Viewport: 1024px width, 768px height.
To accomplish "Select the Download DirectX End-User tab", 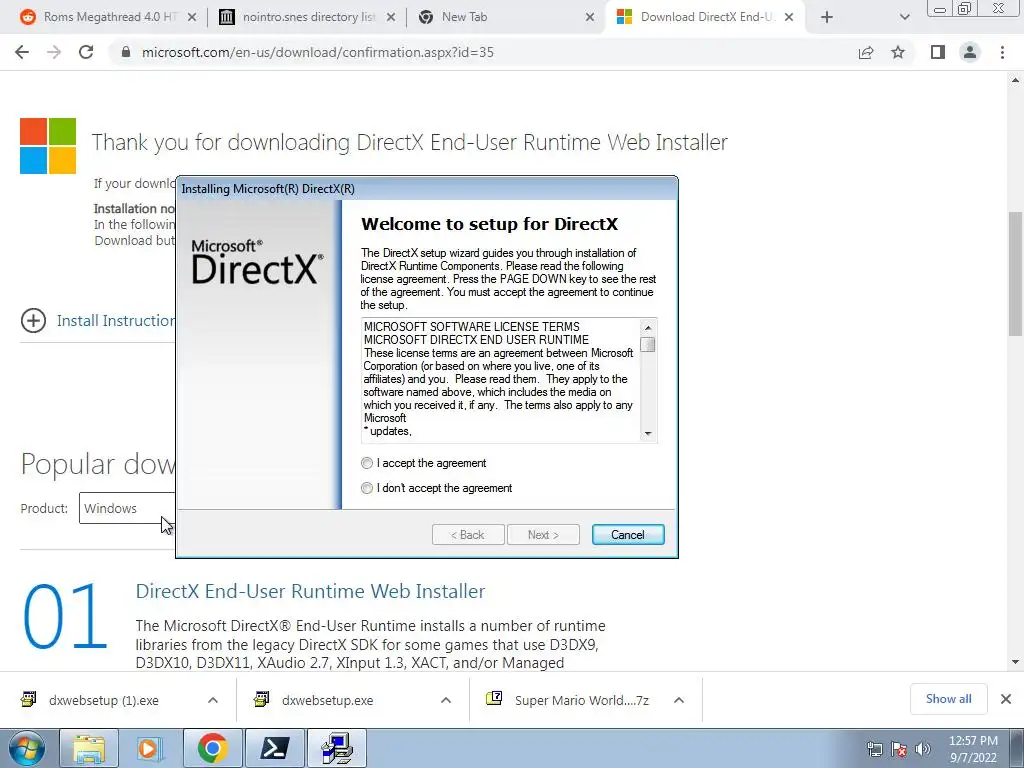I will coord(705,17).
